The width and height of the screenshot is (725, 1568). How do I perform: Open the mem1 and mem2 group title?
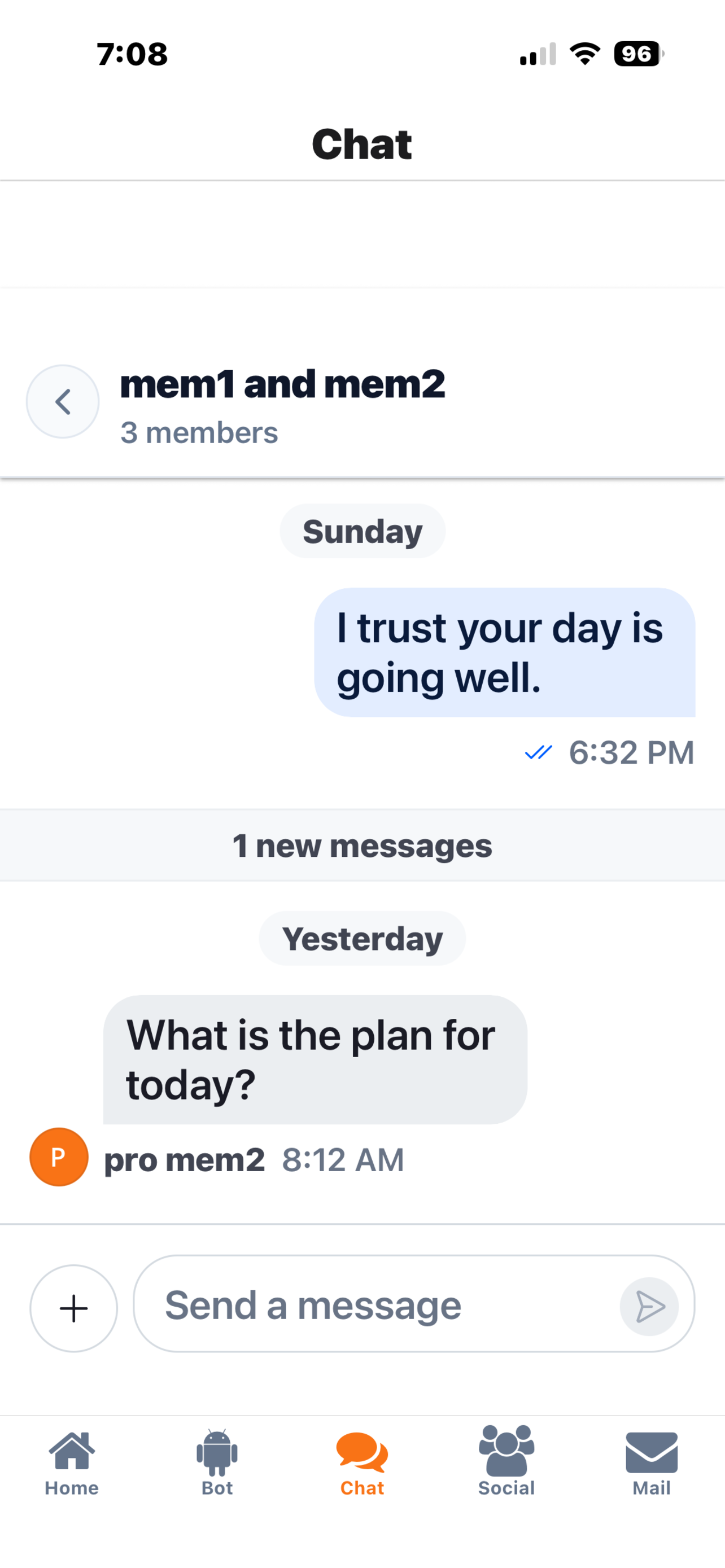(282, 385)
